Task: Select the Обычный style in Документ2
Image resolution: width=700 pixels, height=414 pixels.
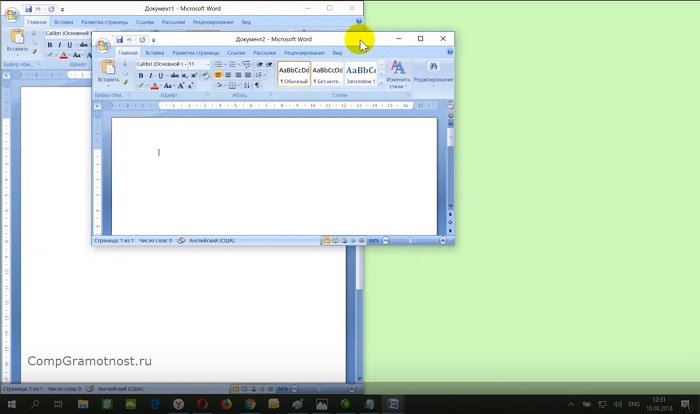Action: point(294,74)
